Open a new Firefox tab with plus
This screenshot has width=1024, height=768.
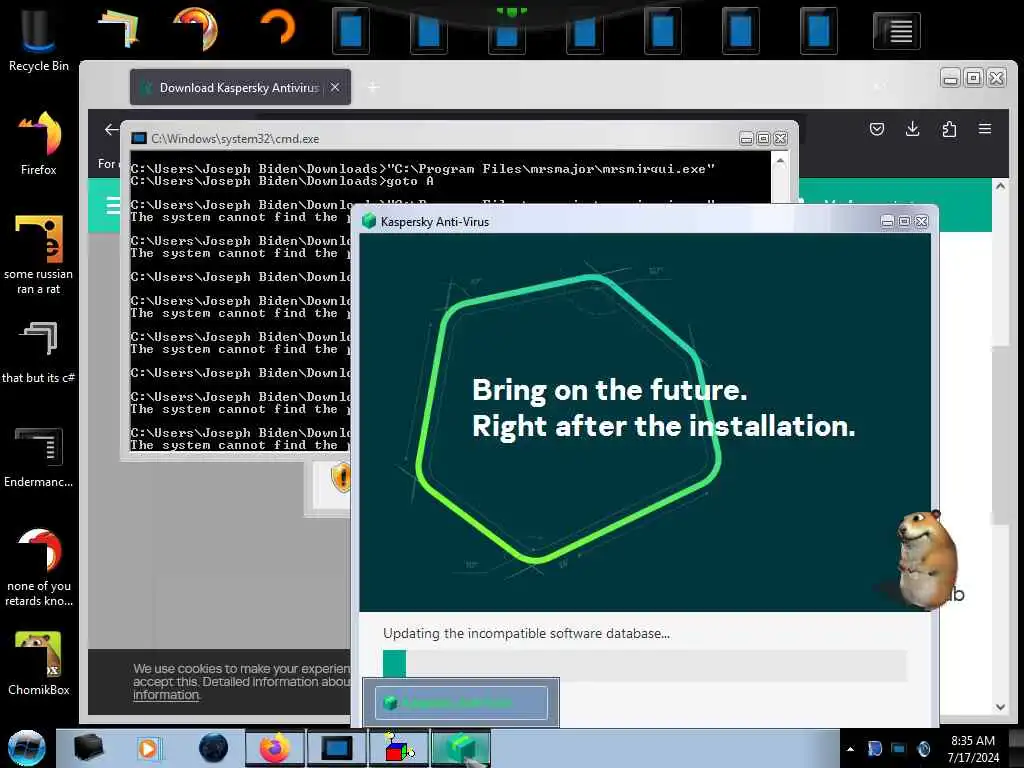click(x=373, y=87)
